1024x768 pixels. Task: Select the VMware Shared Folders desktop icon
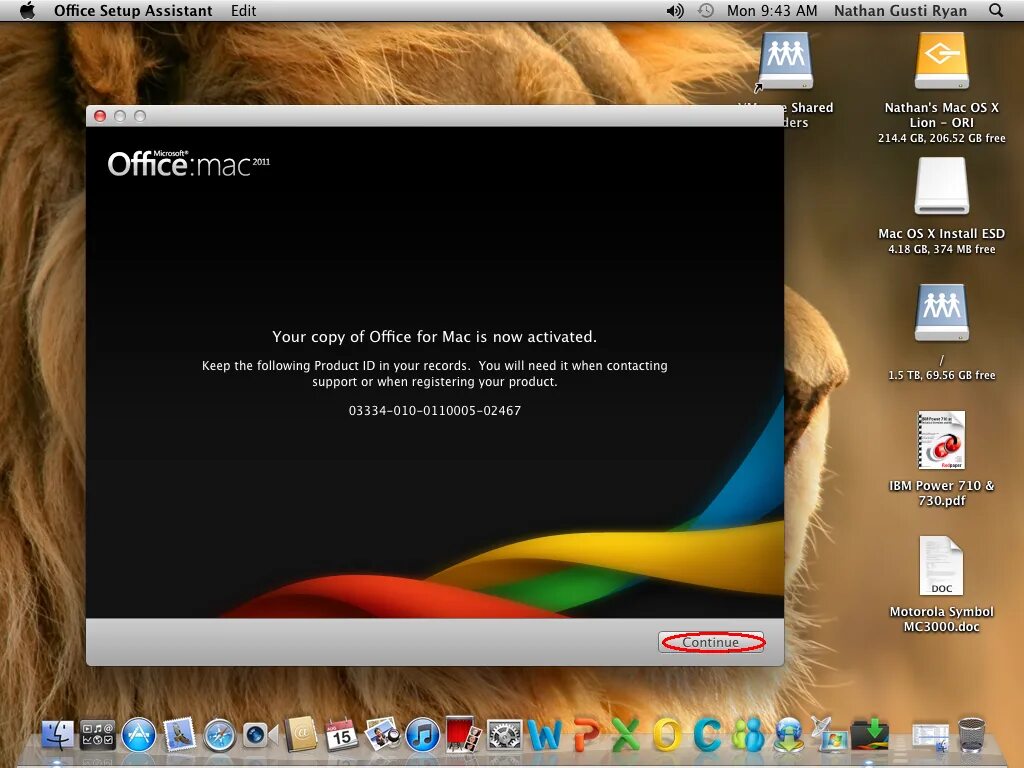tap(786, 60)
